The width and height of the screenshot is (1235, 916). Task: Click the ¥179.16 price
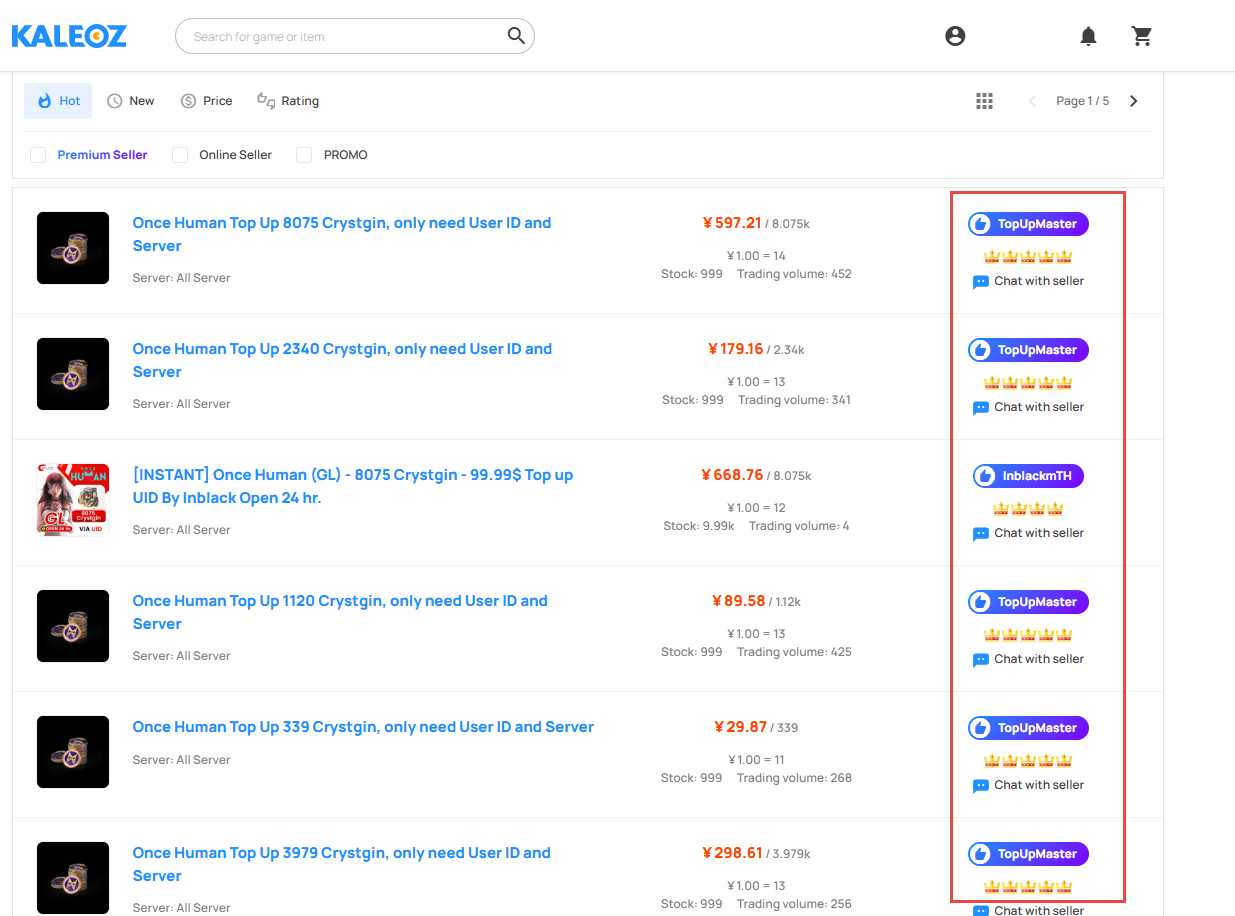tap(735, 349)
